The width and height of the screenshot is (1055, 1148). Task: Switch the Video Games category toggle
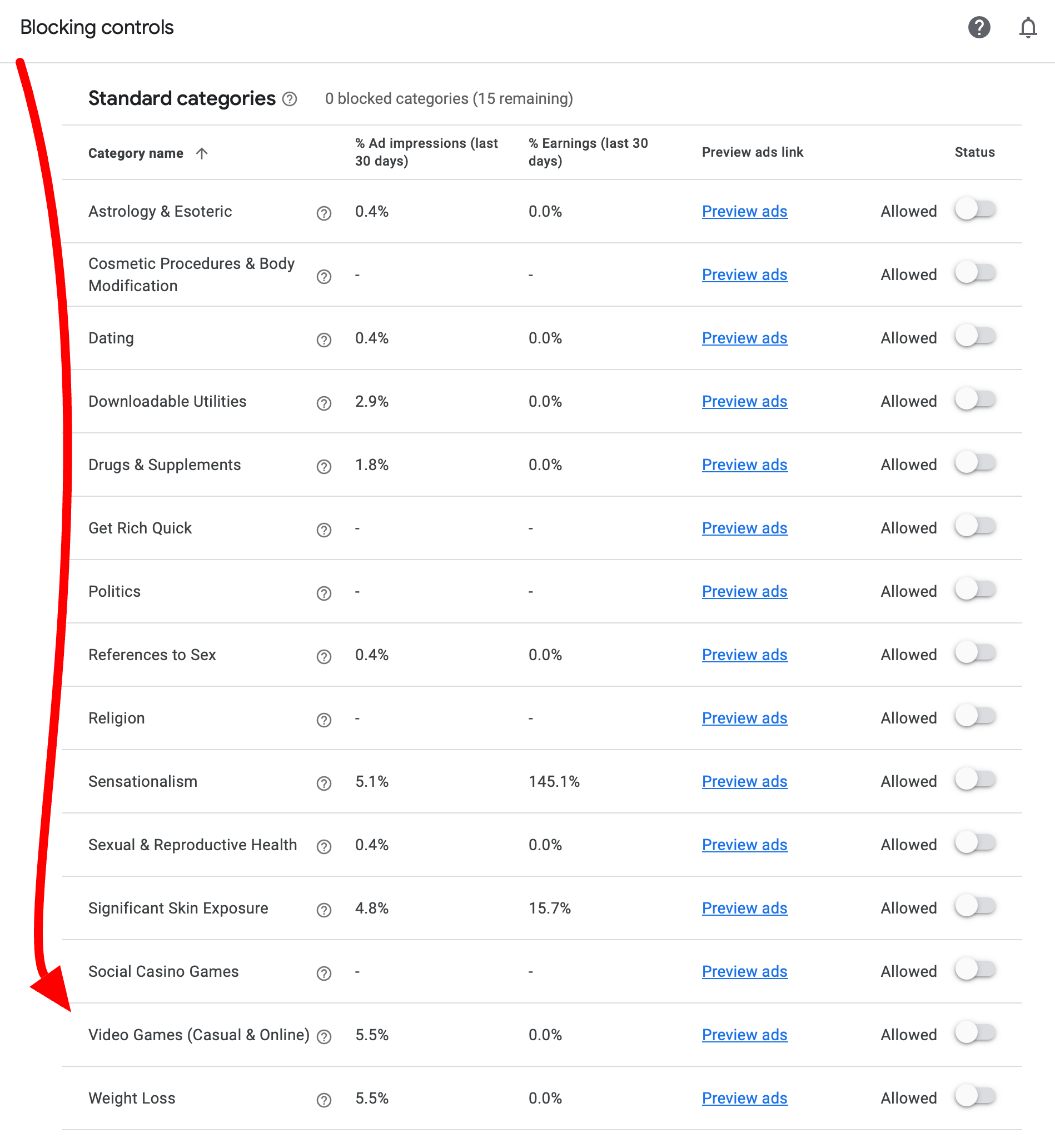(975, 1033)
